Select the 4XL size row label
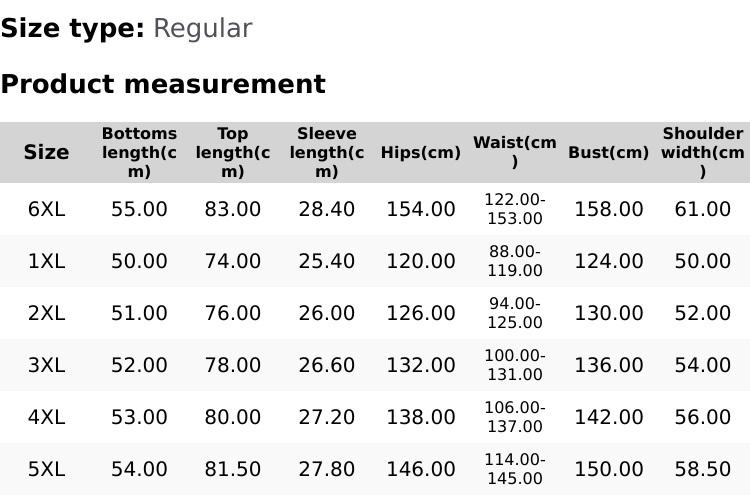This screenshot has height=495, width=750. click(x=46, y=417)
